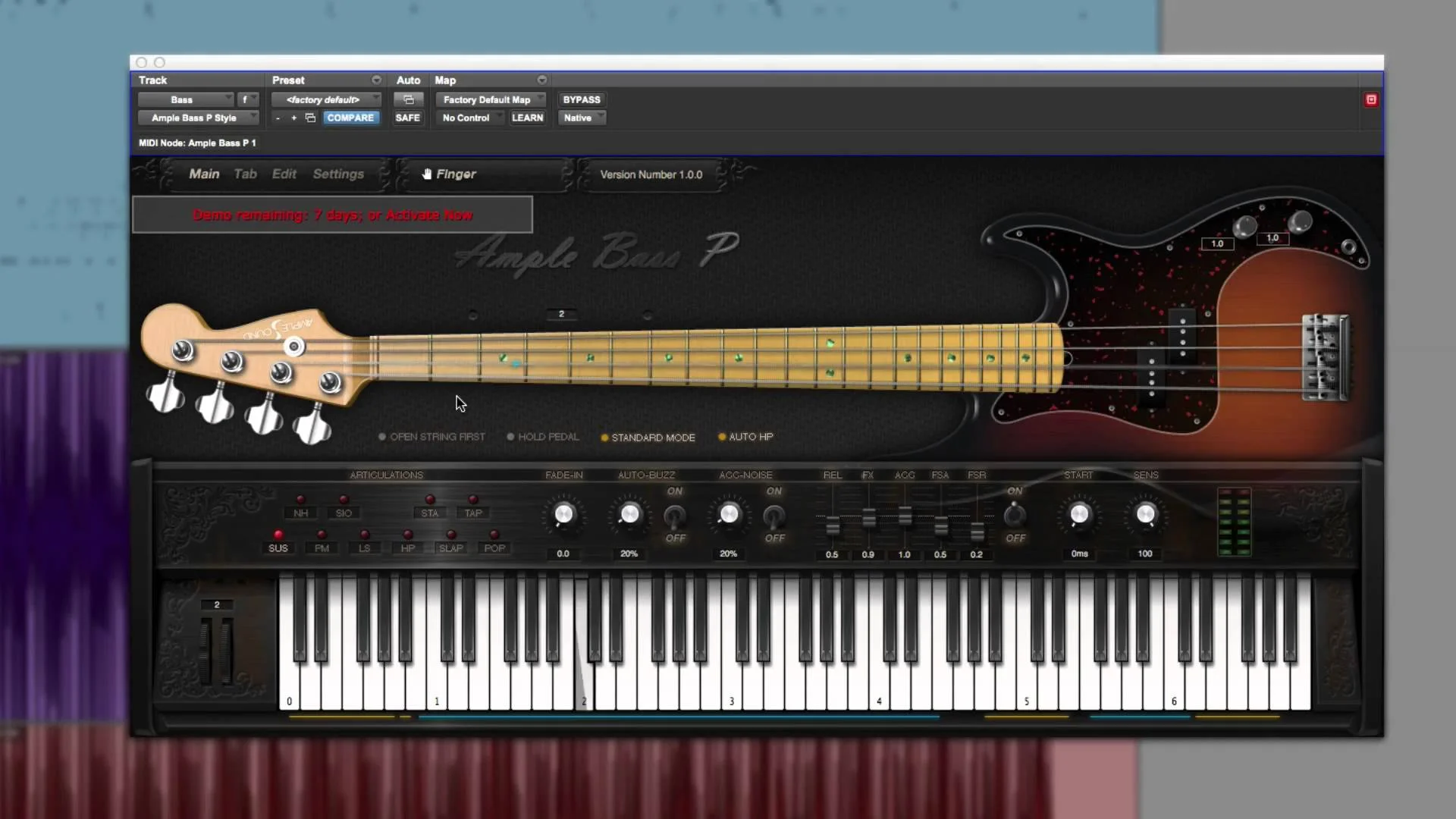Select the HP articulation
Screen dimensions: 1456x819
pyautogui.click(x=407, y=548)
